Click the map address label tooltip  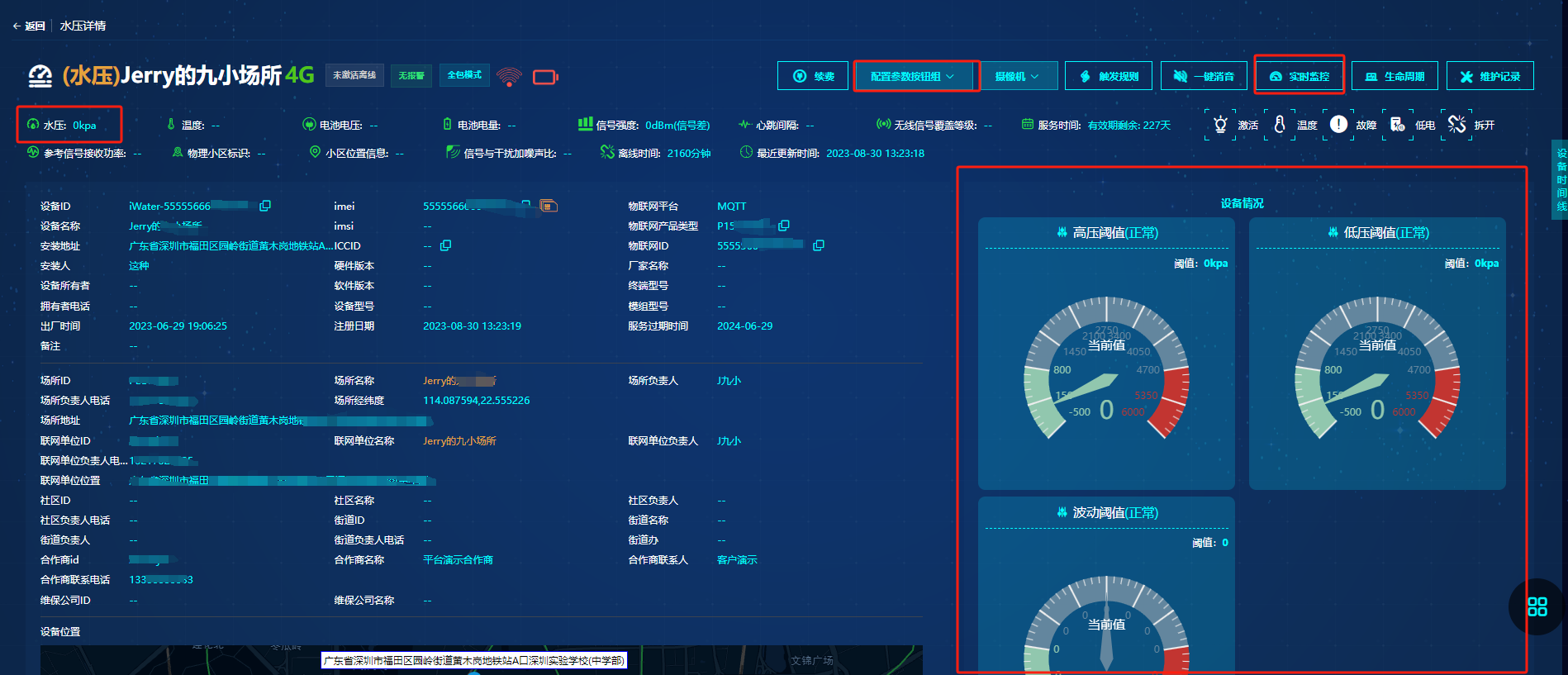coord(473,660)
